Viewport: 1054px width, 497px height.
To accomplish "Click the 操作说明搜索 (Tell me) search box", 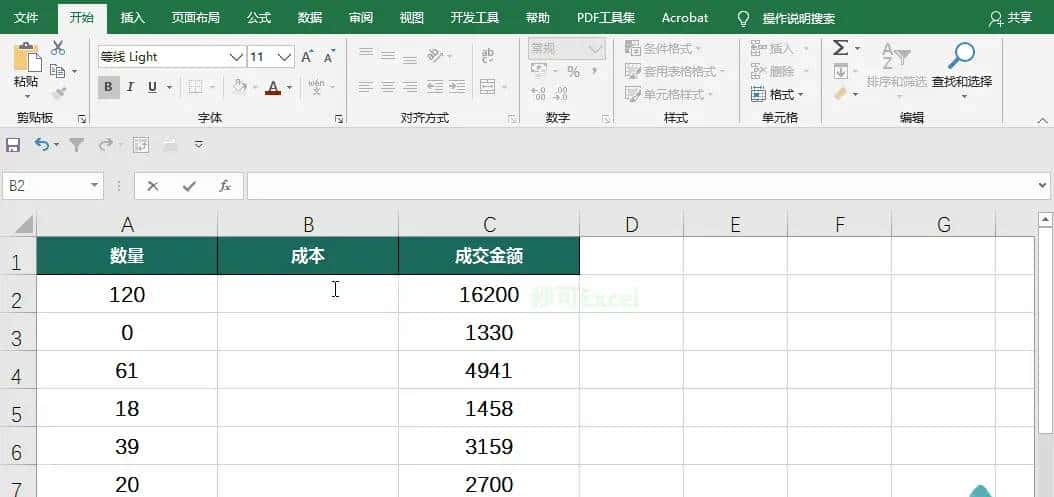I will pos(799,19).
